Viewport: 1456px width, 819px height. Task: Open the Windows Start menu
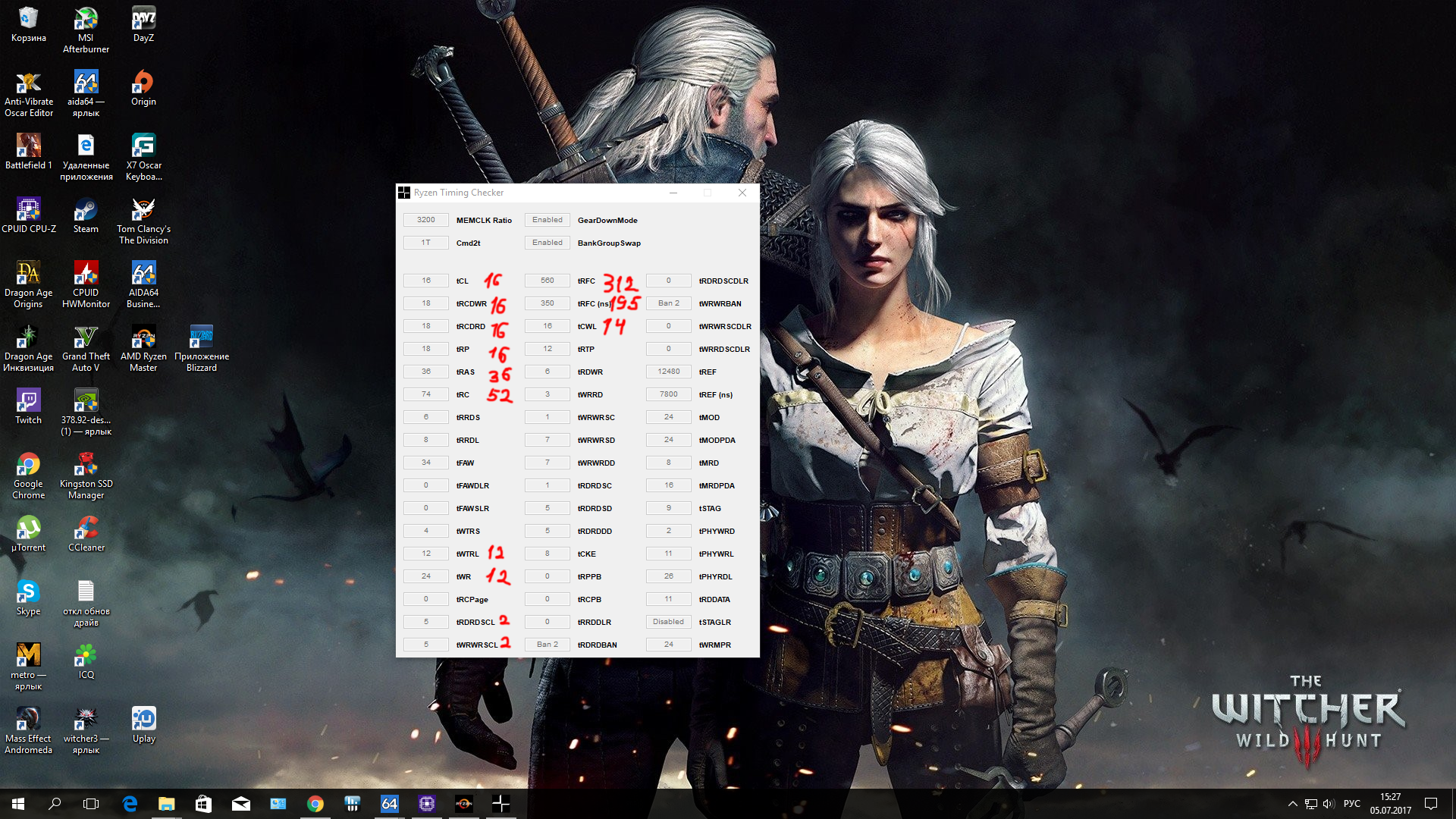click(x=18, y=804)
